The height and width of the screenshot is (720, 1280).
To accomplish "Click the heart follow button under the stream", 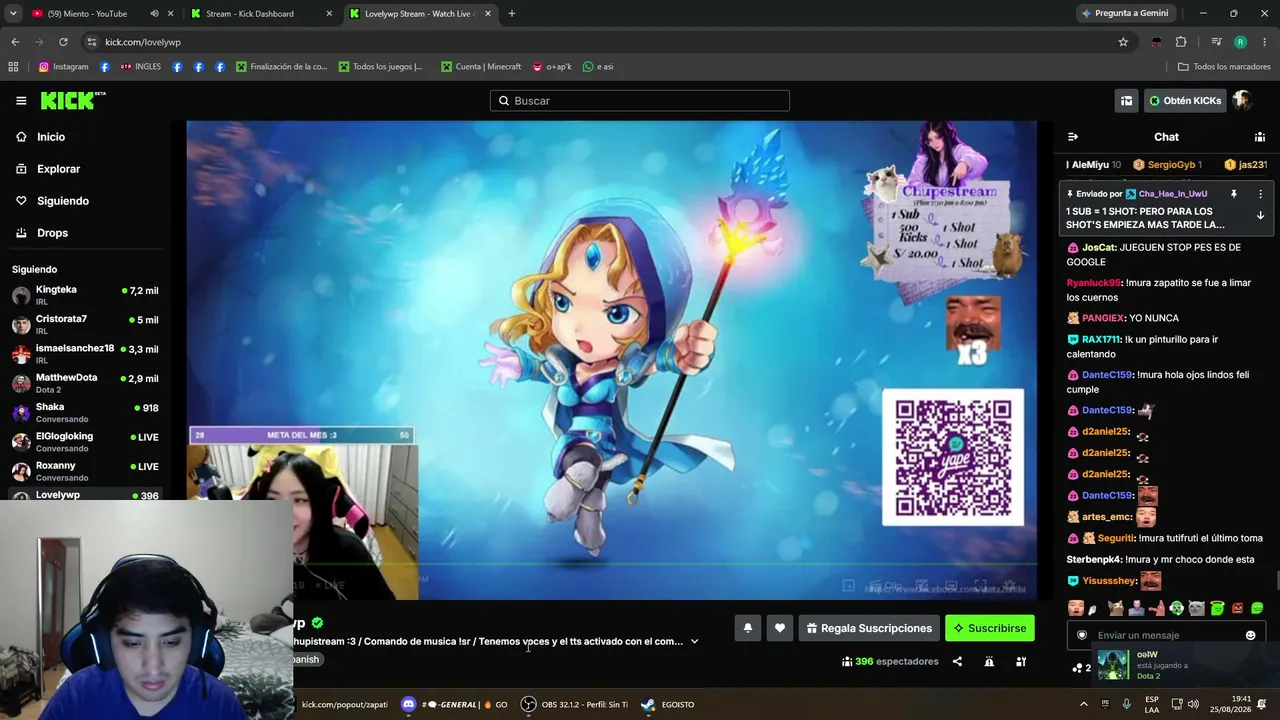I will tap(780, 628).
